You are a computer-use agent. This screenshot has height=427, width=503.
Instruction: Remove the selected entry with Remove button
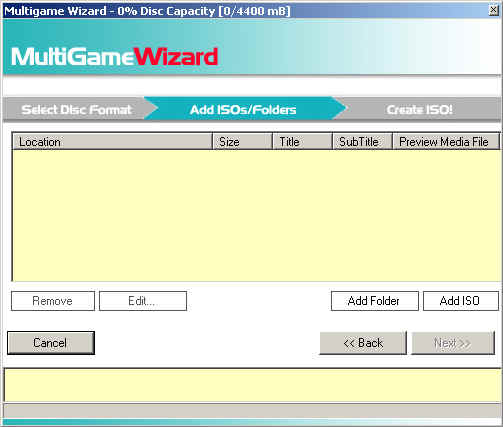pos(53,301)
